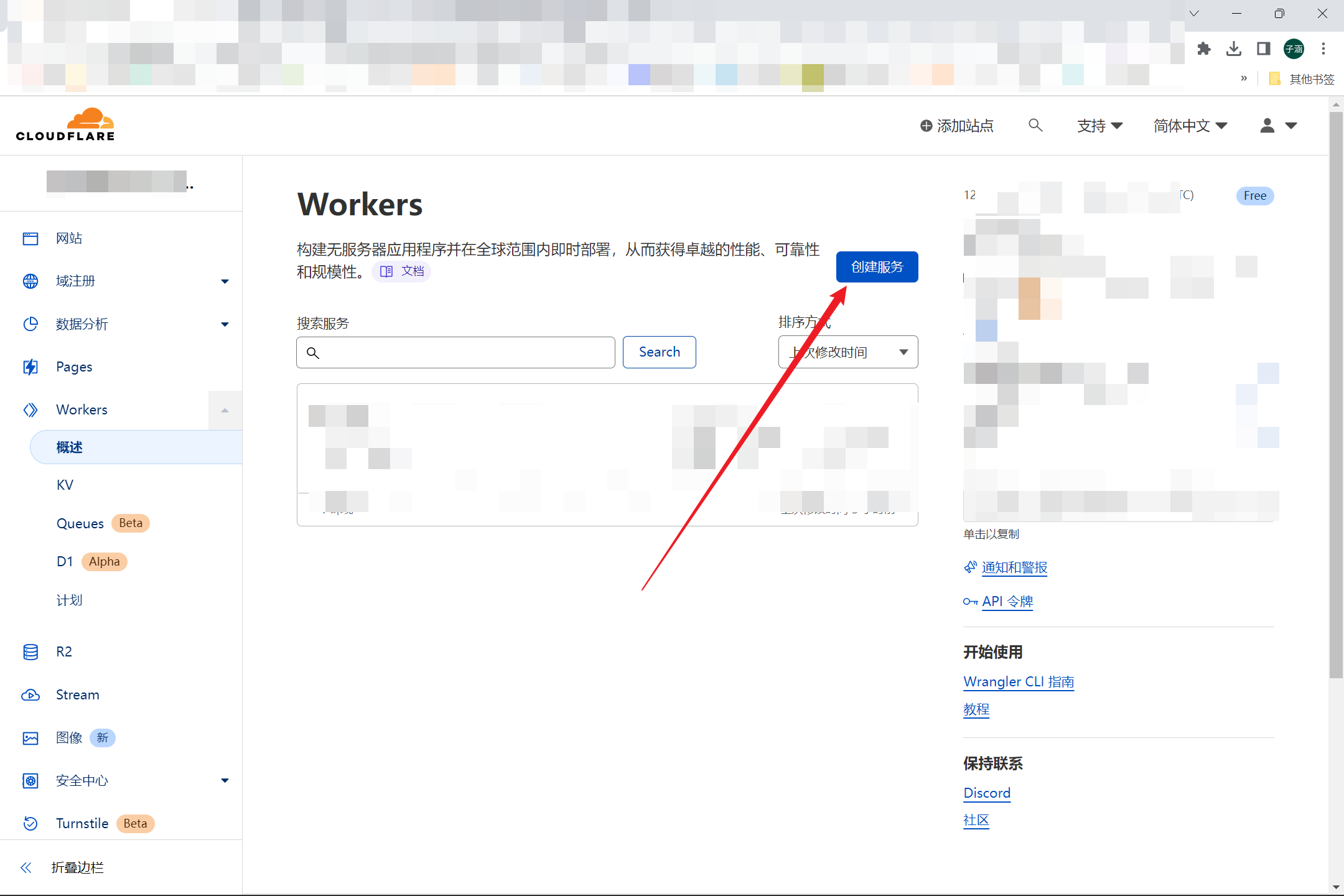The height and width of the screenshot is (896, 1344).
Task: Expand the 数据分析 submenu arrow
Action: [225, 324]
